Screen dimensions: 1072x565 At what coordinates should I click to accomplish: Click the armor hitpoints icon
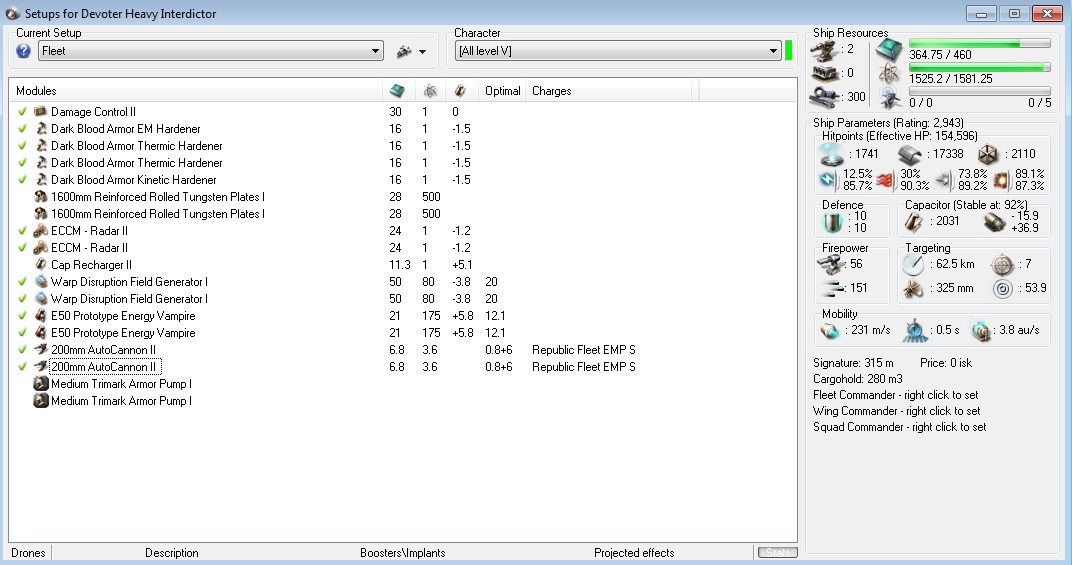click(910, 155)
